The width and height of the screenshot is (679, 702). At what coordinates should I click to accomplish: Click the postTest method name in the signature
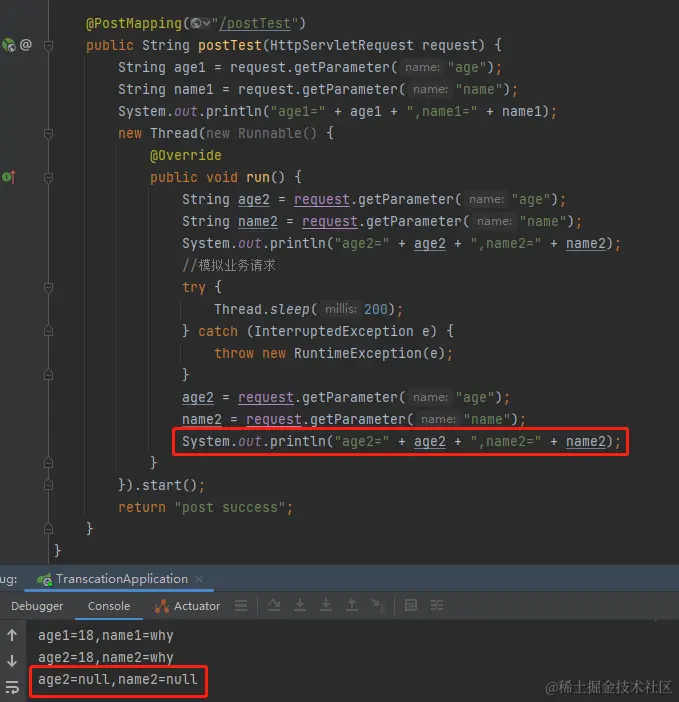230,45
